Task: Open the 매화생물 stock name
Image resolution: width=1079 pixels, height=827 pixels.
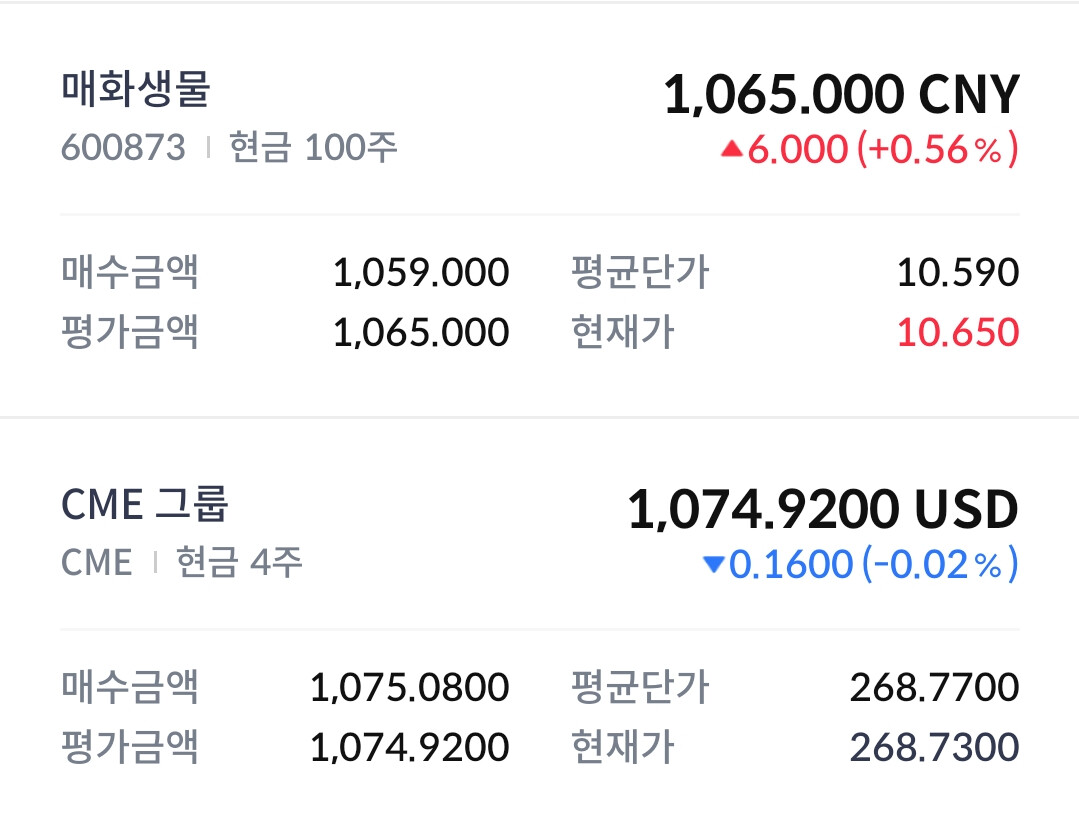Action: tap(136, 90)
